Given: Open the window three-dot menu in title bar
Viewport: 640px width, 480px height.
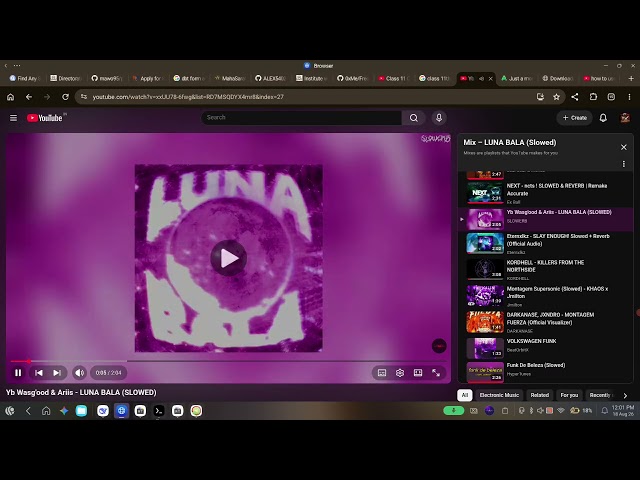Looking at the screenshot, I should click(17, 65).
